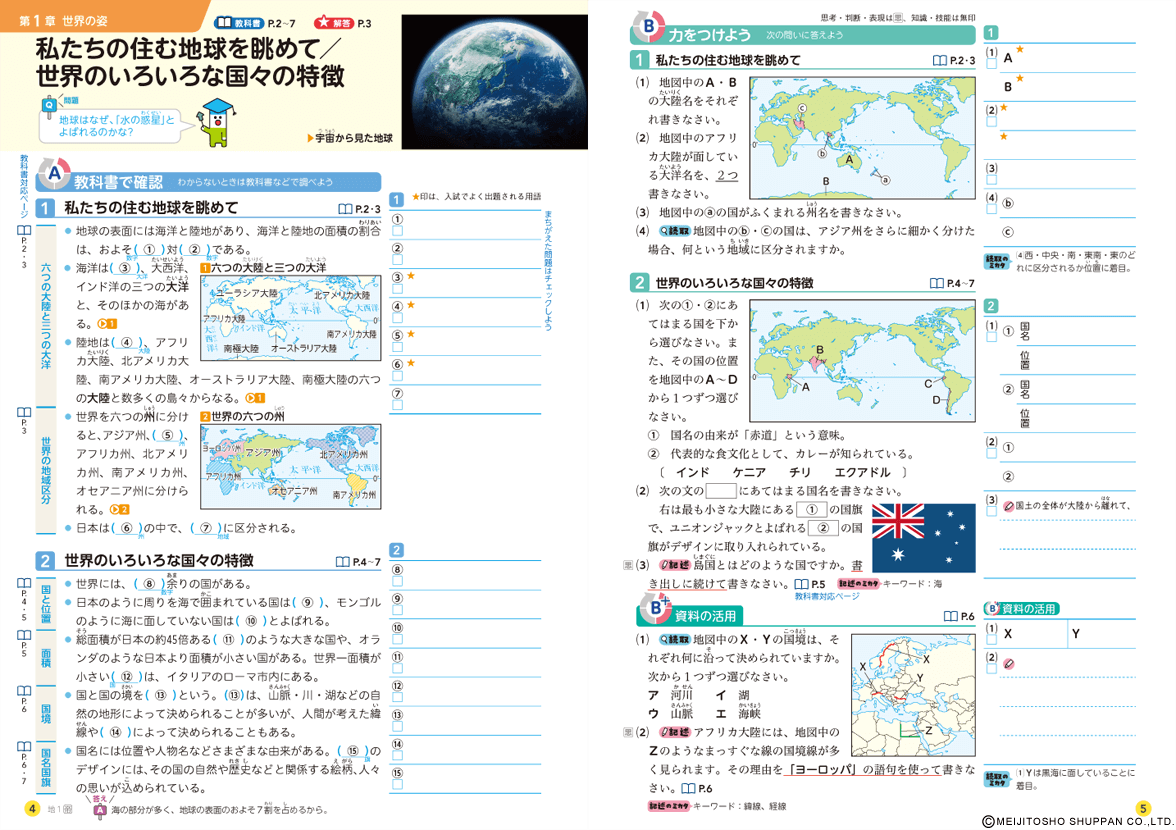Click book icon next to P.4~7 on right page
Viewport: 1176px width, 830px height.
(x=936, y=283)
